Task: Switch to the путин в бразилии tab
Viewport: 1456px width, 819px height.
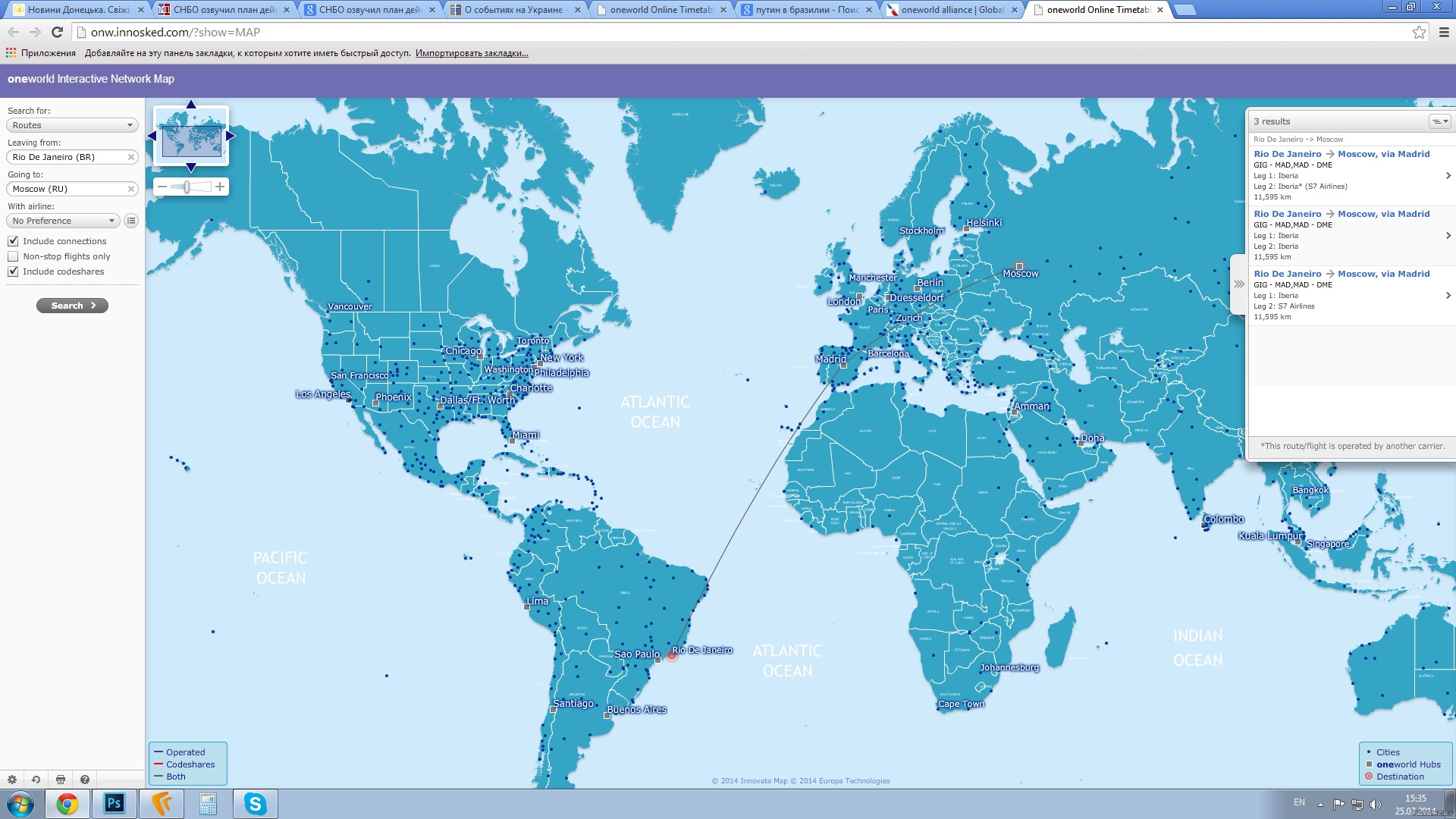Action: 806,10
